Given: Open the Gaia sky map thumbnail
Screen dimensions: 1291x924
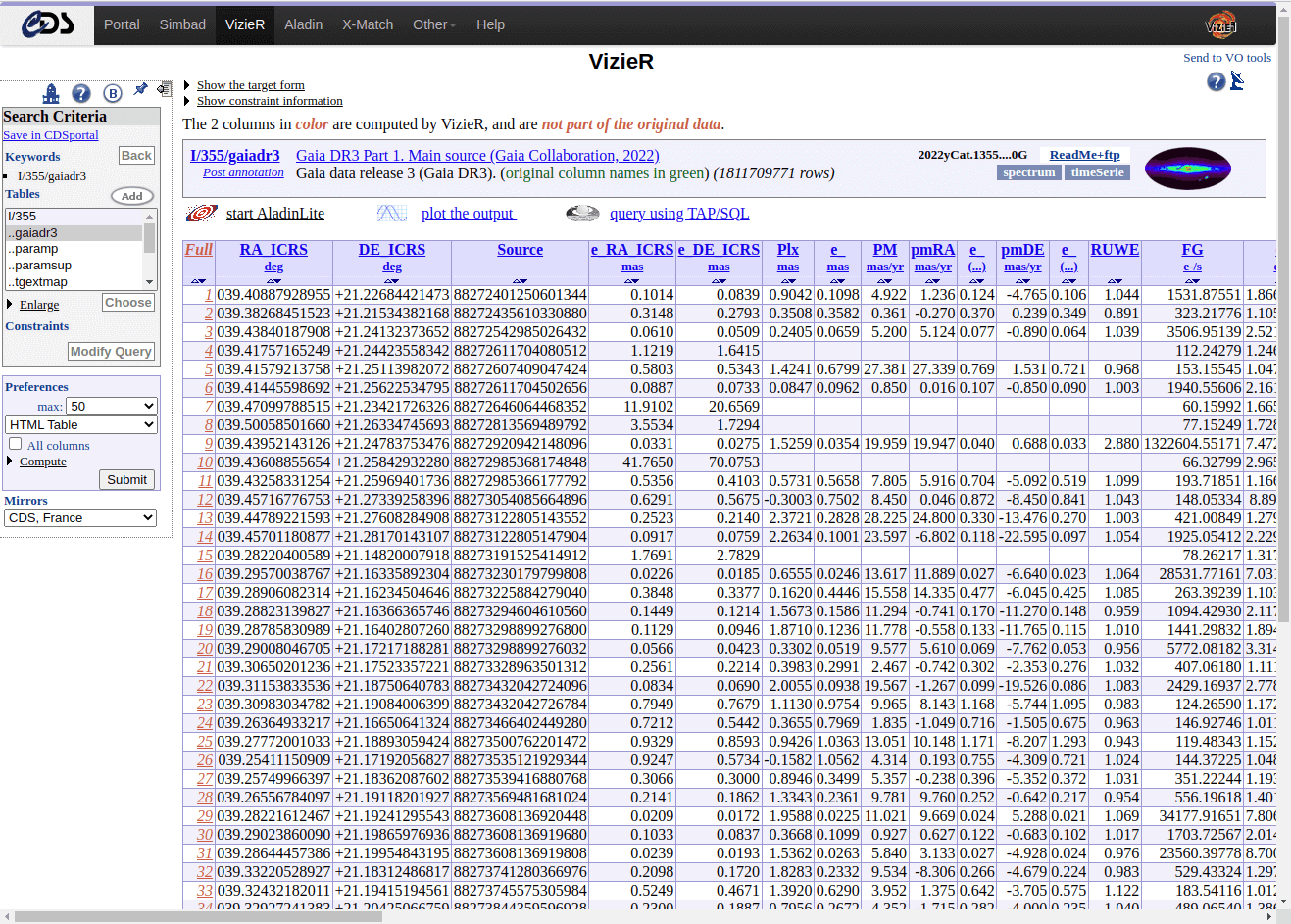Looking at the screenshot, I should coord(1188,169).
